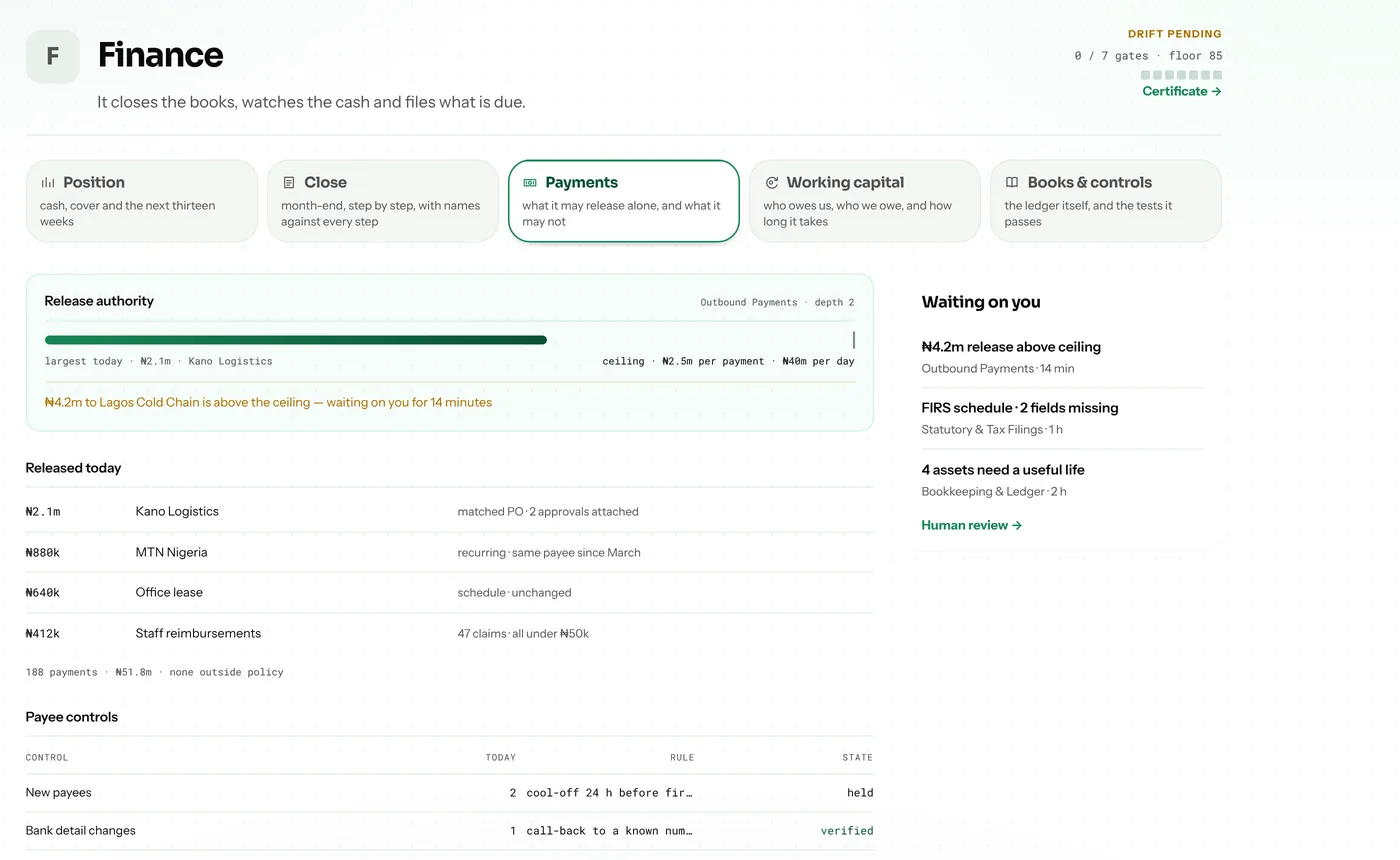
Task: Click the "call-back to a known num…" rule
Action: 610,831
